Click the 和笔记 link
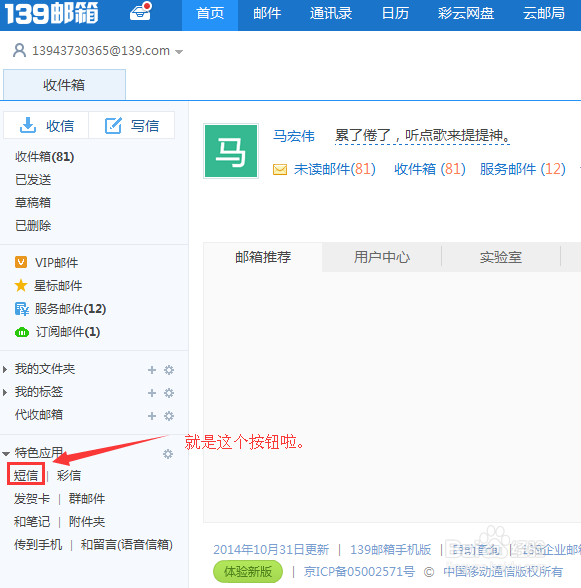This screenshot has width=581, height=588. point(32,522)
